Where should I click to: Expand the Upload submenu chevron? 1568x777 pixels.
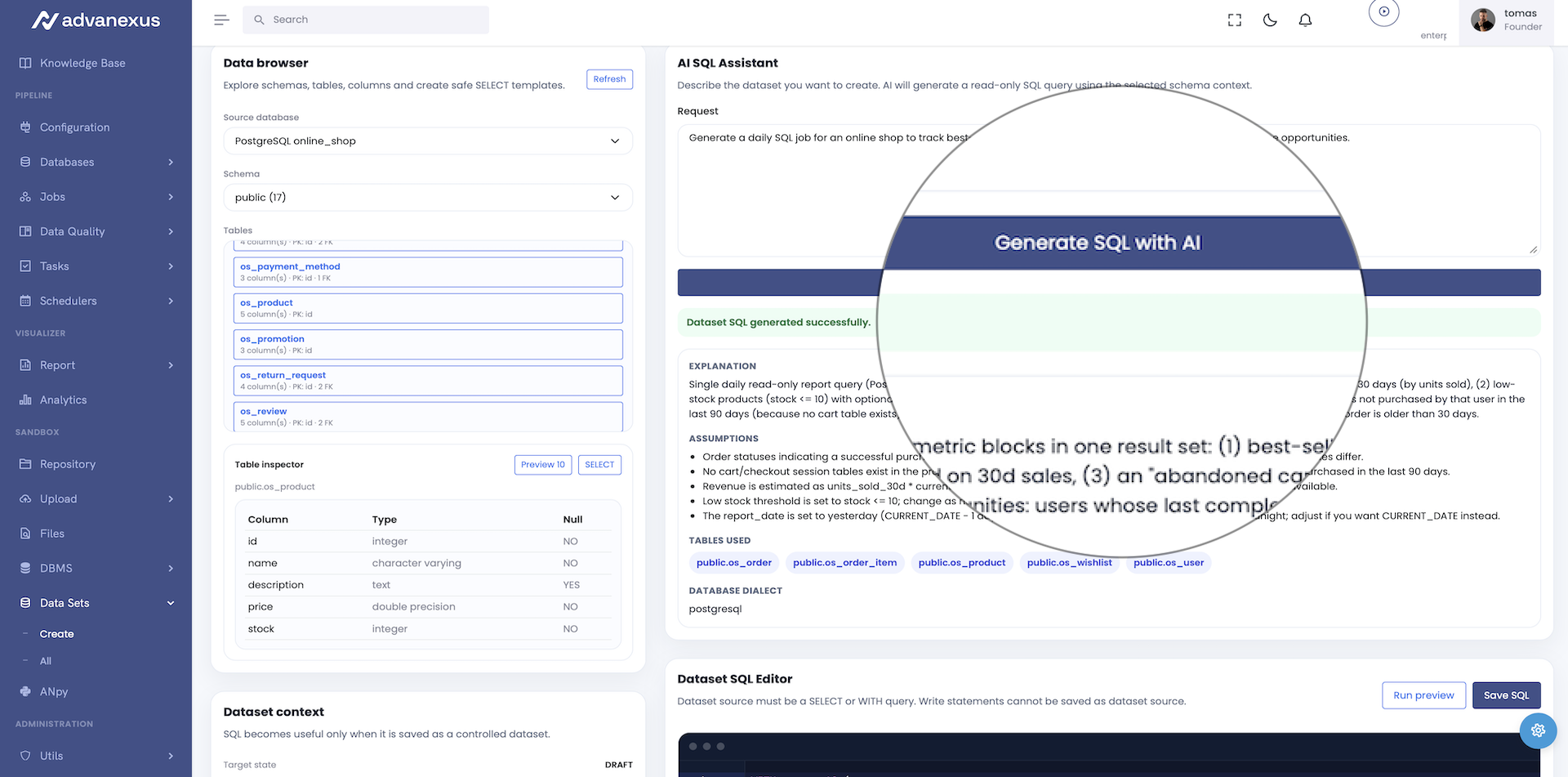point(171,498)
